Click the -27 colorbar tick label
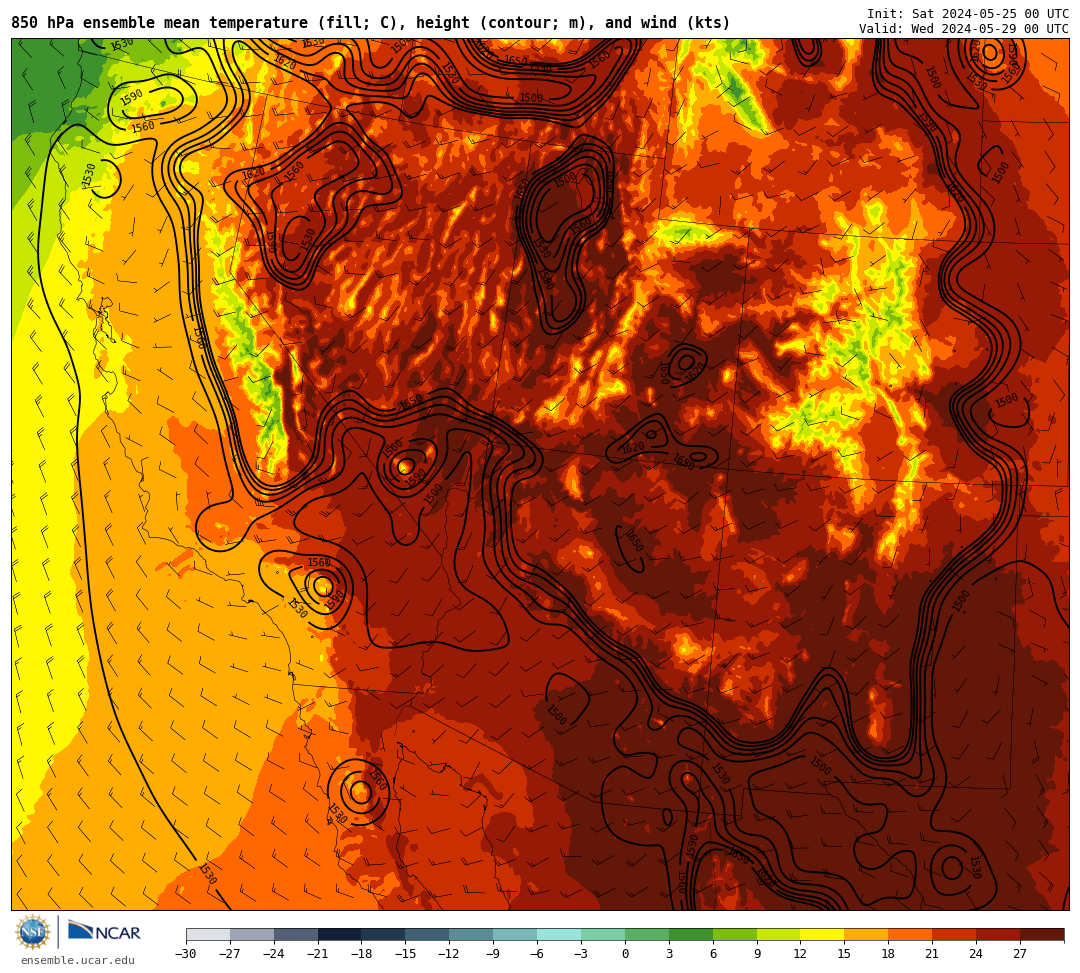The width and height of the screenshot is (1080, 973). [x=230, y=954]
